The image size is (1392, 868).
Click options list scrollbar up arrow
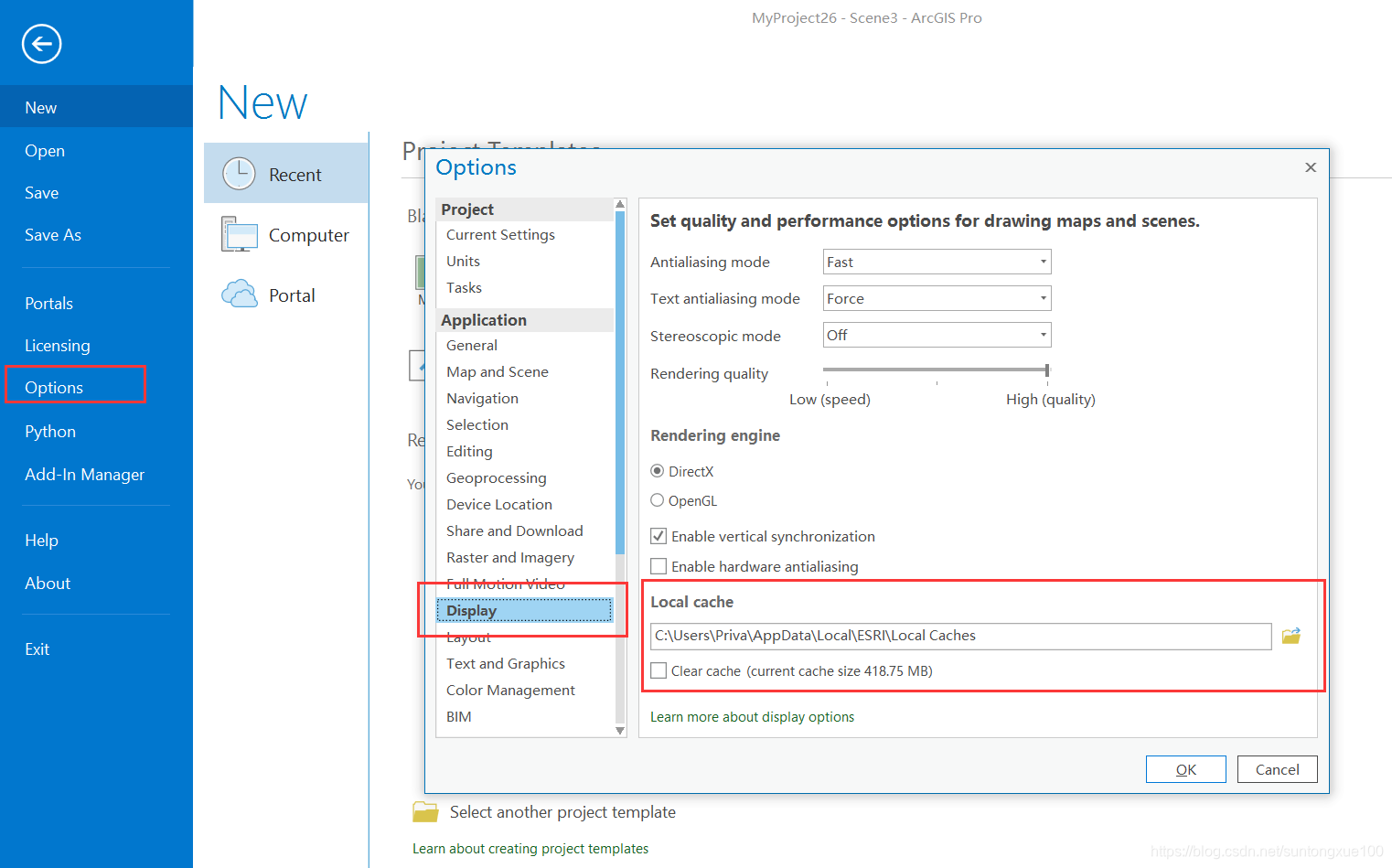[620, 204]
